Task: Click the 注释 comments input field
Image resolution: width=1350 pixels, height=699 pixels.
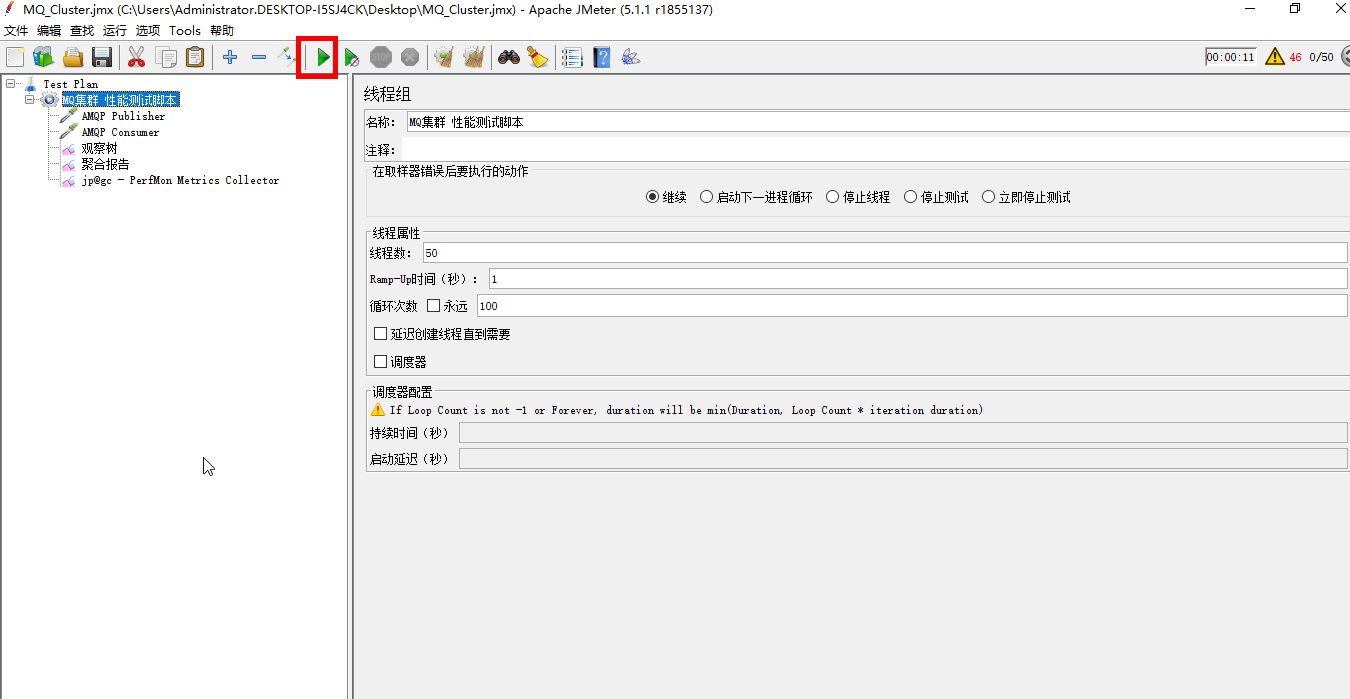Action: point(877,150)
